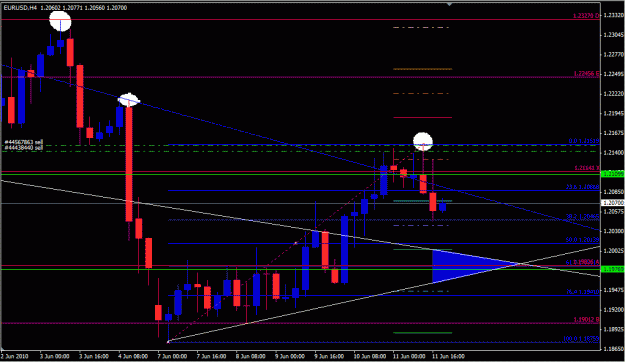Click the 1.22770 price scale value
Image resolution: width=625 pixels, height=362 pixels.
613,54
